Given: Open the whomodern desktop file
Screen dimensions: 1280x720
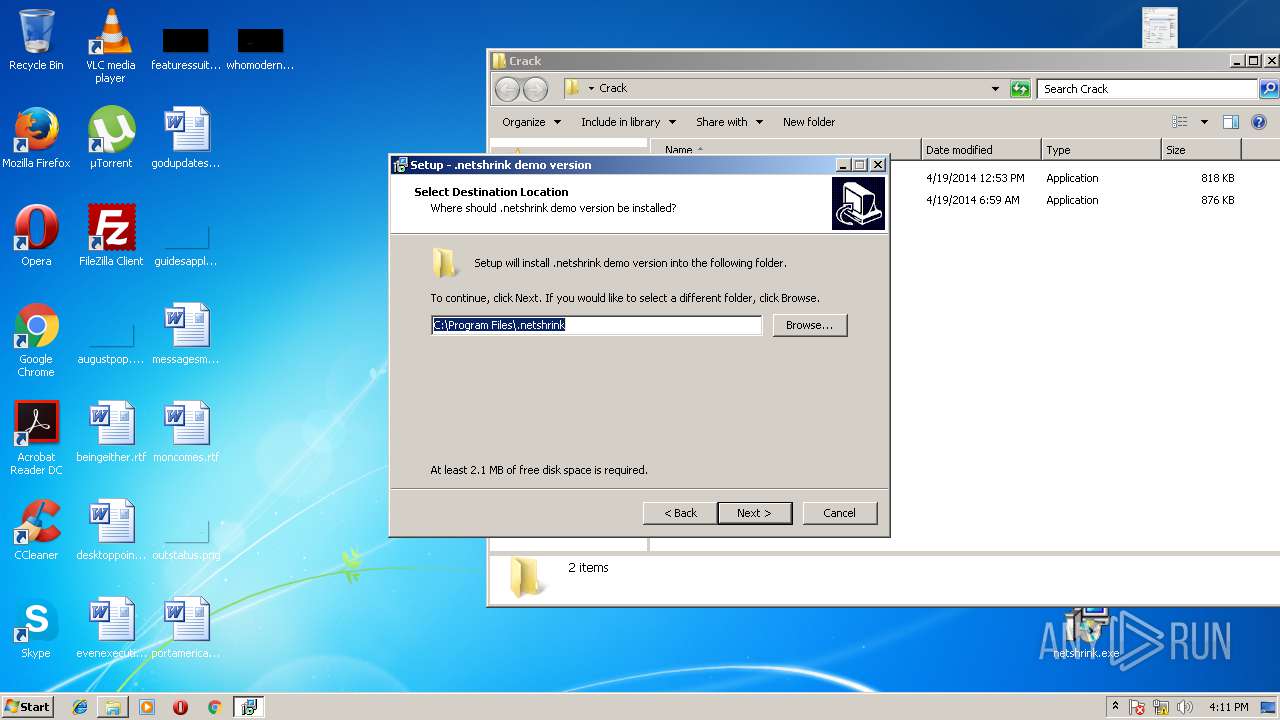Looking at the screenshot, I should tap(260, 48).
